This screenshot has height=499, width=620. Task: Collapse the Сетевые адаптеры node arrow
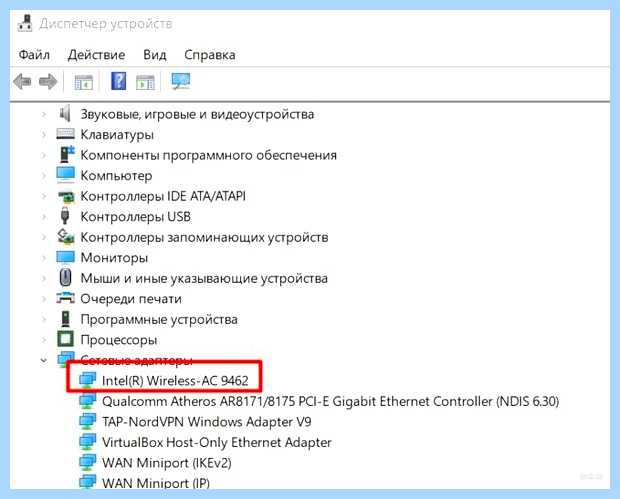pos(44,360)
